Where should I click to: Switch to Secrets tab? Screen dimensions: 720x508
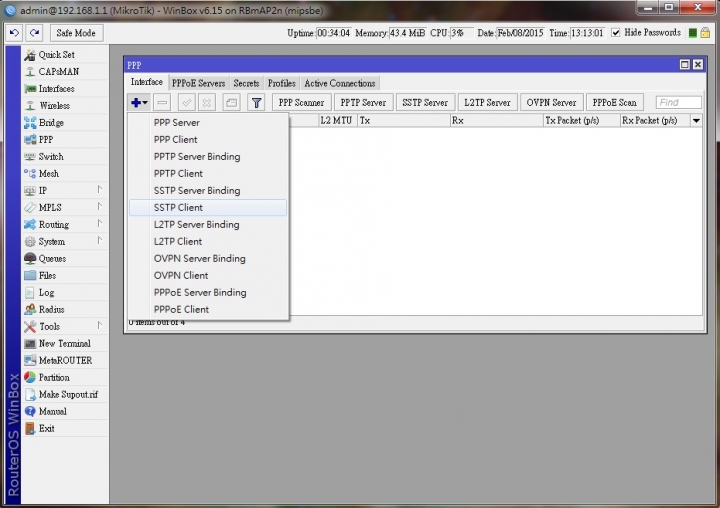tap(246, 84)
